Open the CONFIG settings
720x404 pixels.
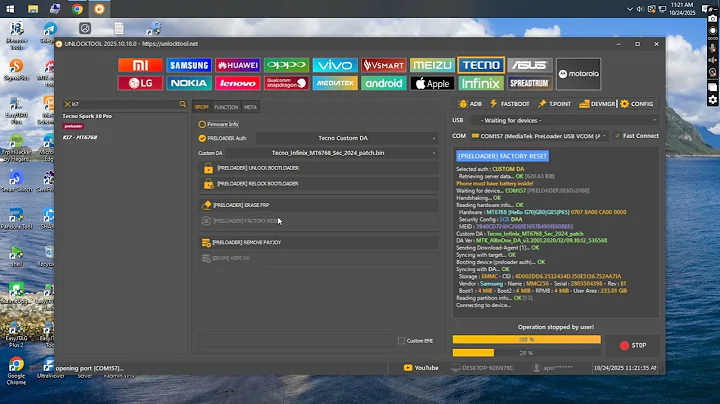pyautogui.click(x=636, y=104)
